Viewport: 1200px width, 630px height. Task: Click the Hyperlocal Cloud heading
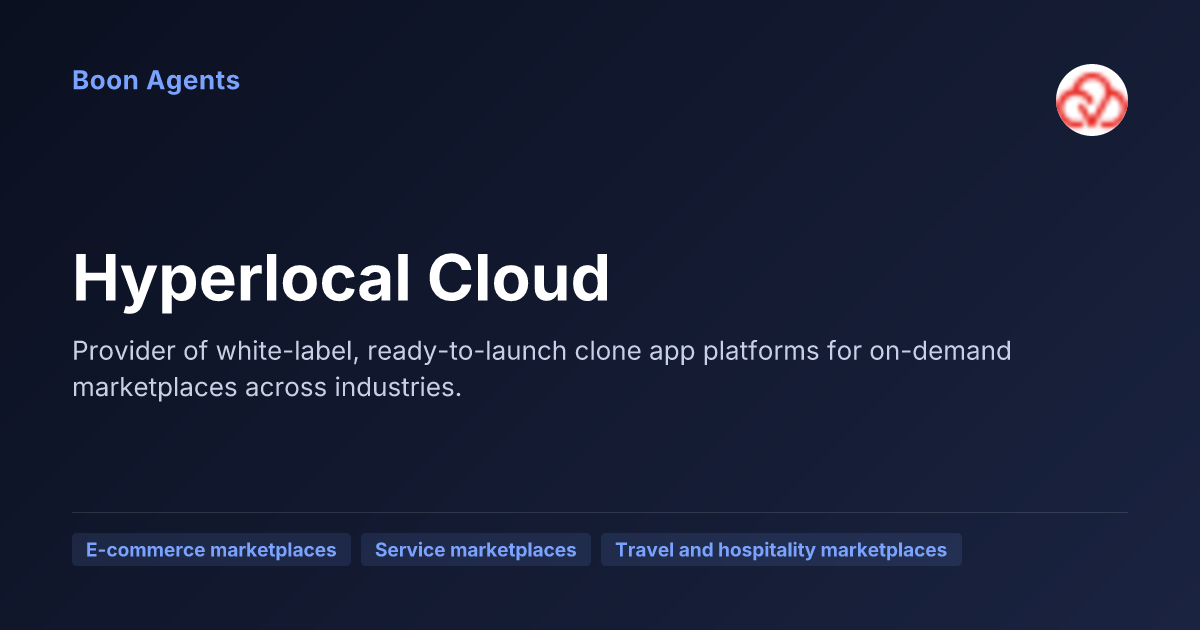341,278
